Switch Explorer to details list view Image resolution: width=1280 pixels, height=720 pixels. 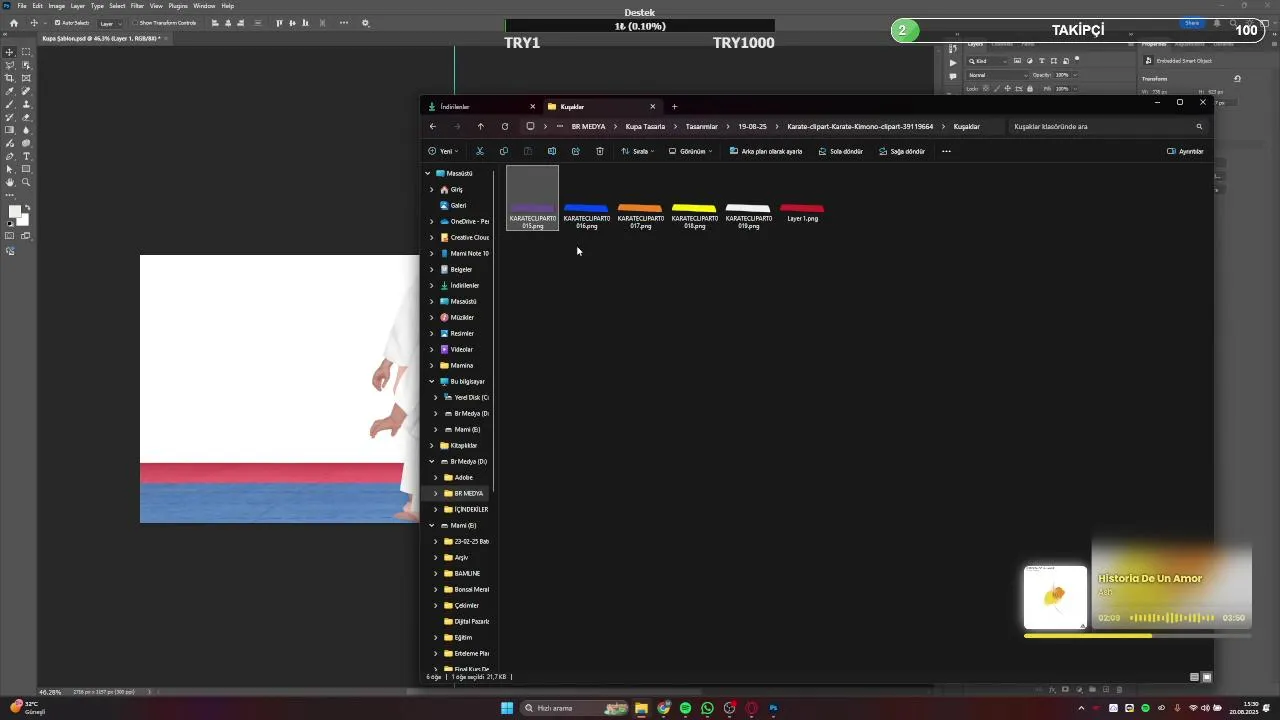[1194, 677]
